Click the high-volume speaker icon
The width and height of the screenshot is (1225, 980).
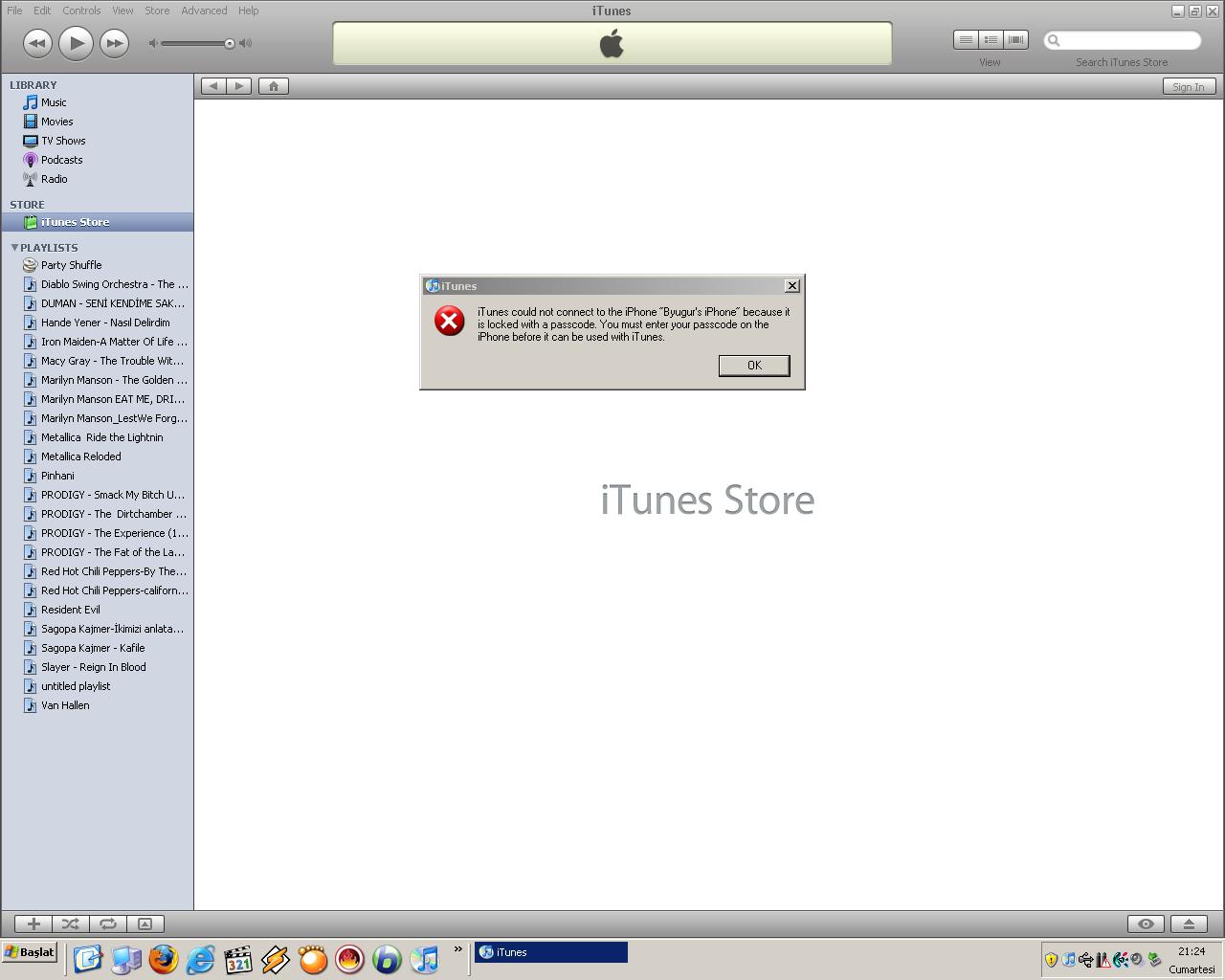[245, 43]
